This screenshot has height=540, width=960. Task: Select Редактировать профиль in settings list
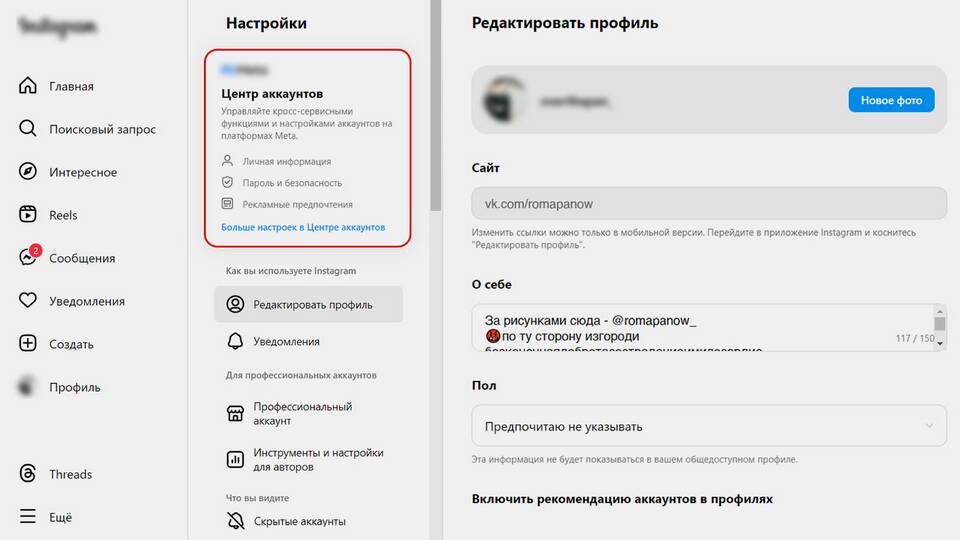click(308, 304)
